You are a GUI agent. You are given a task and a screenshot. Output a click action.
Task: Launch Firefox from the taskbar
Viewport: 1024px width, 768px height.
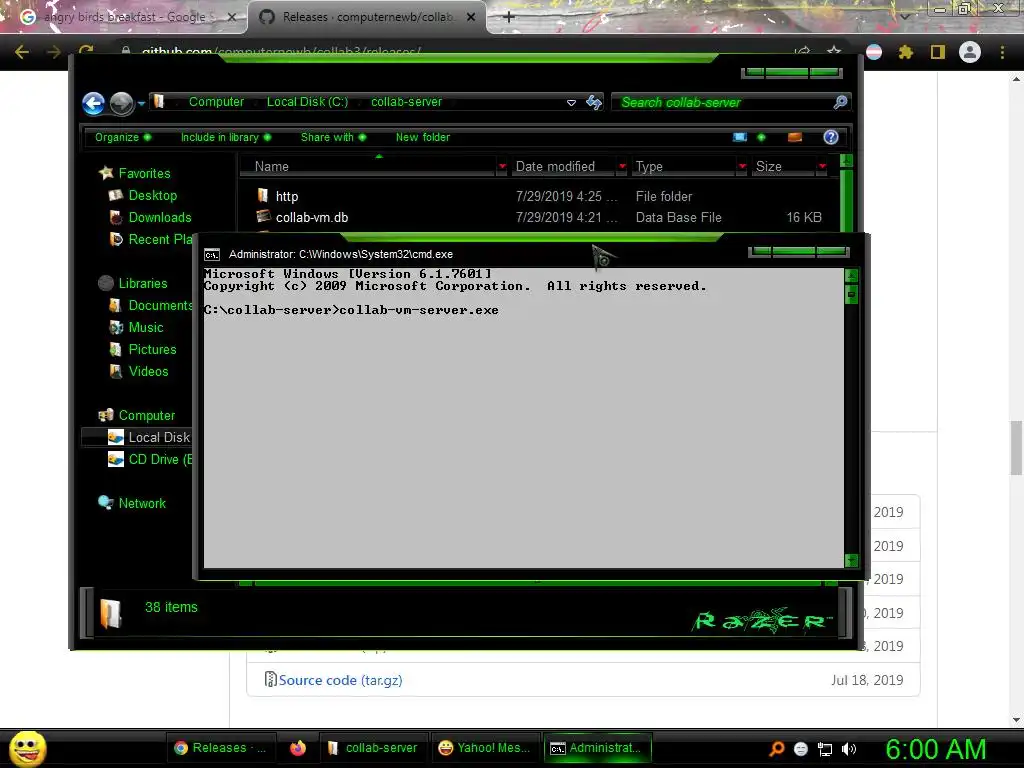click(x=298, y=748)
